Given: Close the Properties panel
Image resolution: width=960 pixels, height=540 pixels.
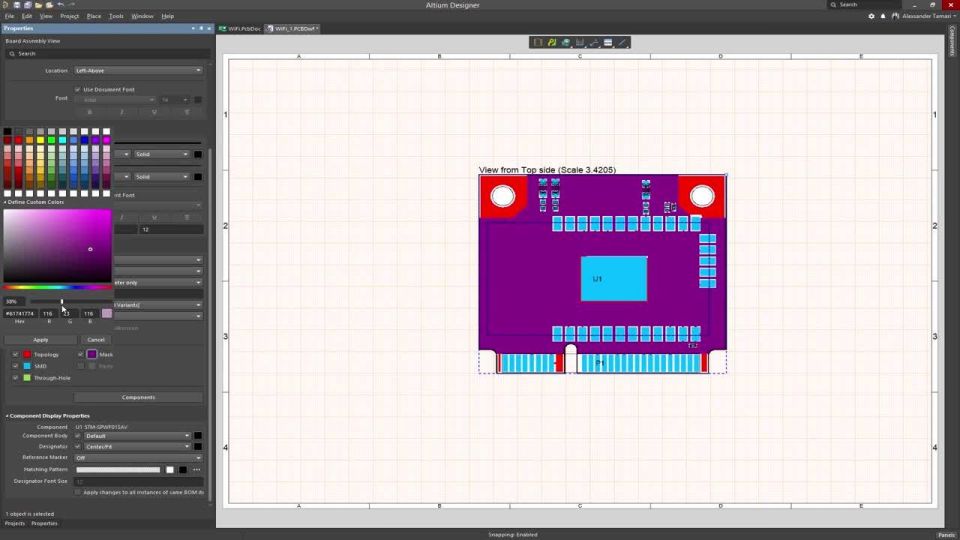Looking at the screenshot, I should tap(209, 28).
